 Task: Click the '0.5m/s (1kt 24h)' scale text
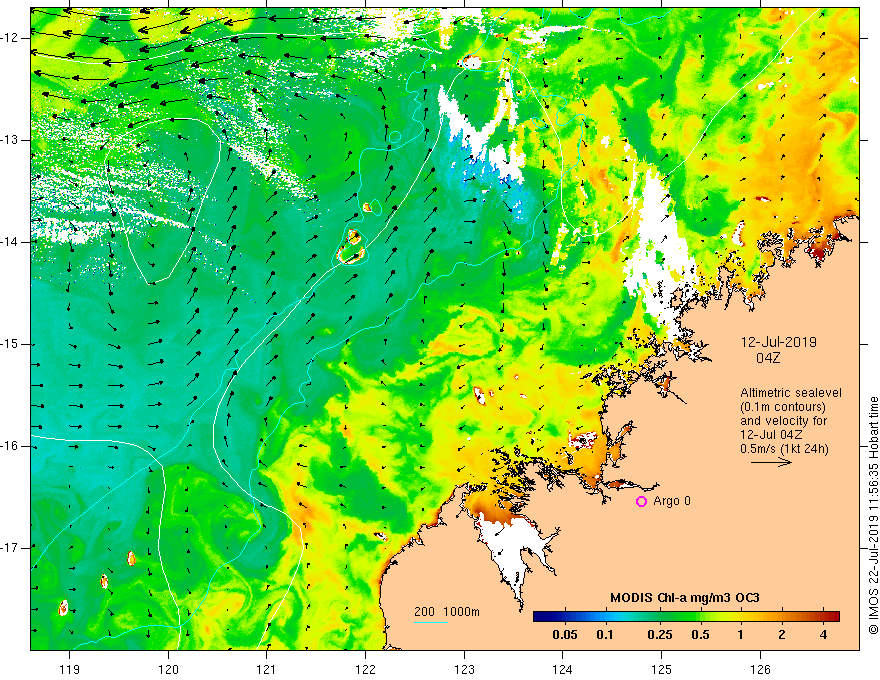784,448
